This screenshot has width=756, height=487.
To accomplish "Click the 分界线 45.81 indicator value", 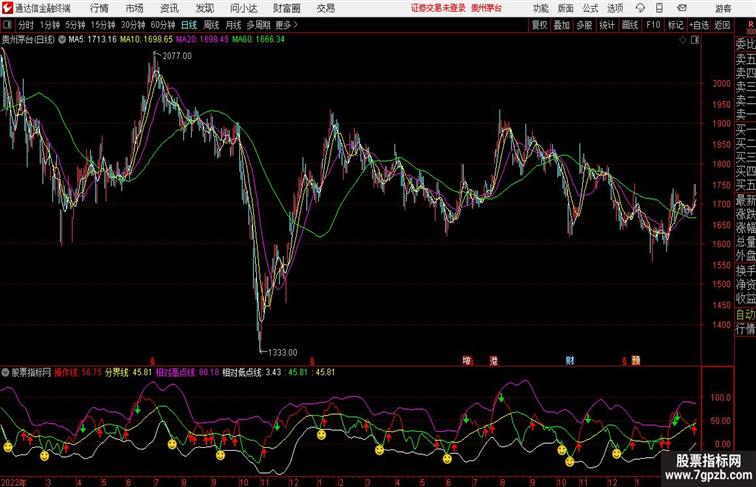I will click(x=128, y=372).
